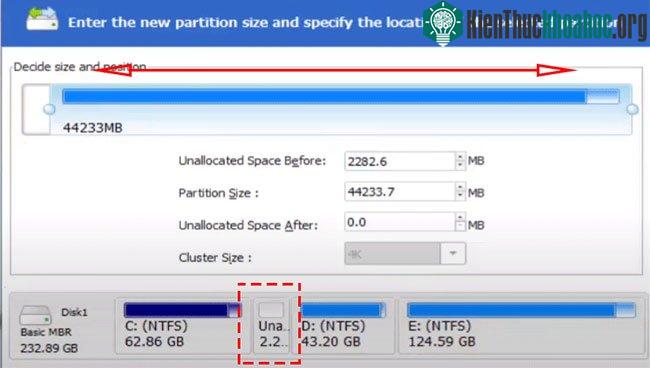Click the Cluster Size label
This screenshot has height=368, width=650.
[215, 258]
